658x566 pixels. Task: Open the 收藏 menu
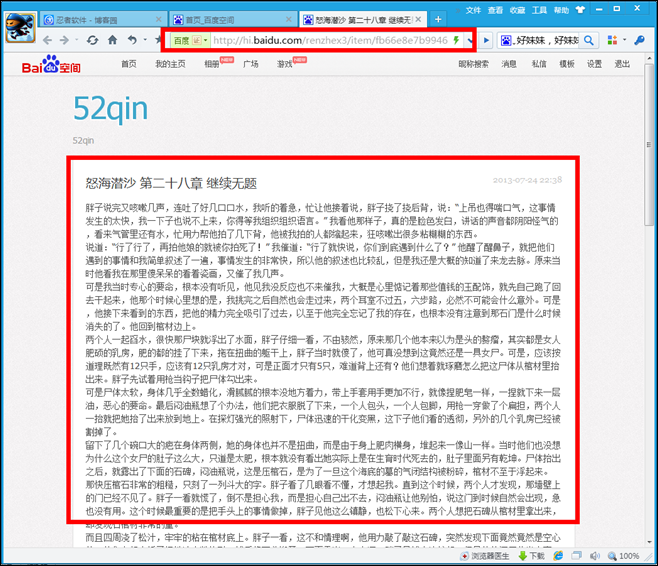pos(517,10)
